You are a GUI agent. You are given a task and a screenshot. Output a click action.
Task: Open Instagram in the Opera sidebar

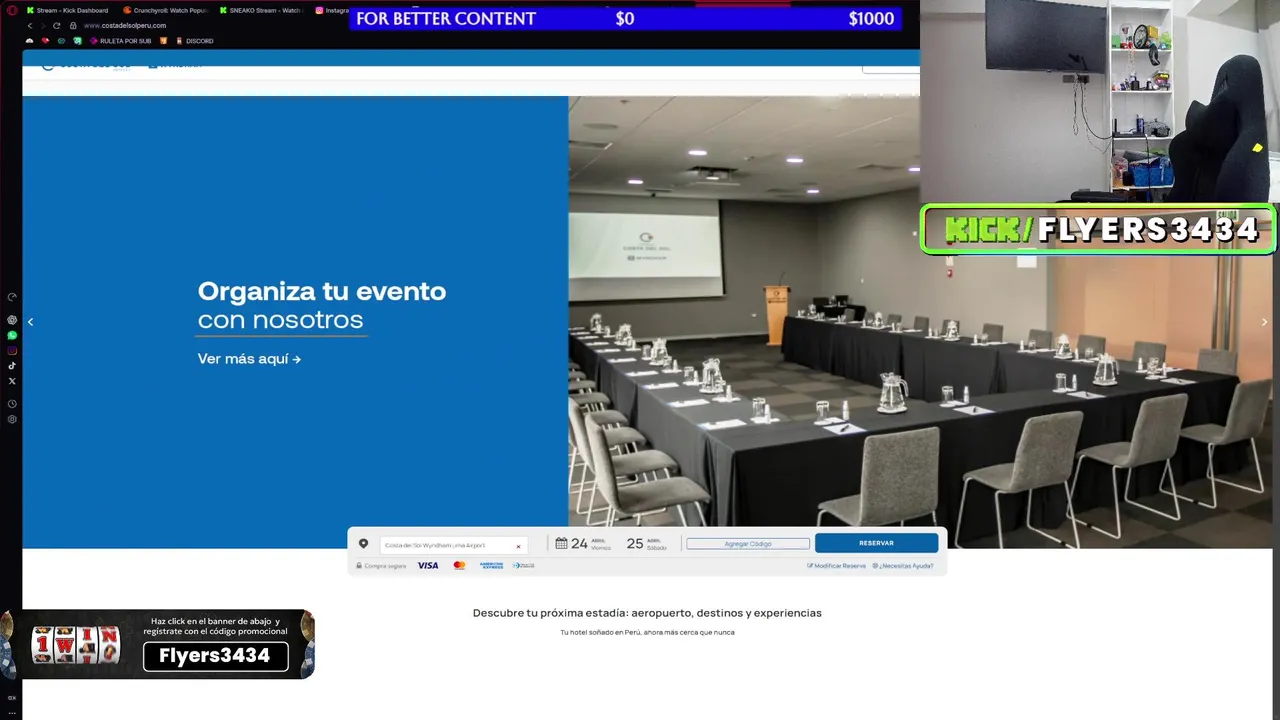pyautogui.click(x=12, y=350)
